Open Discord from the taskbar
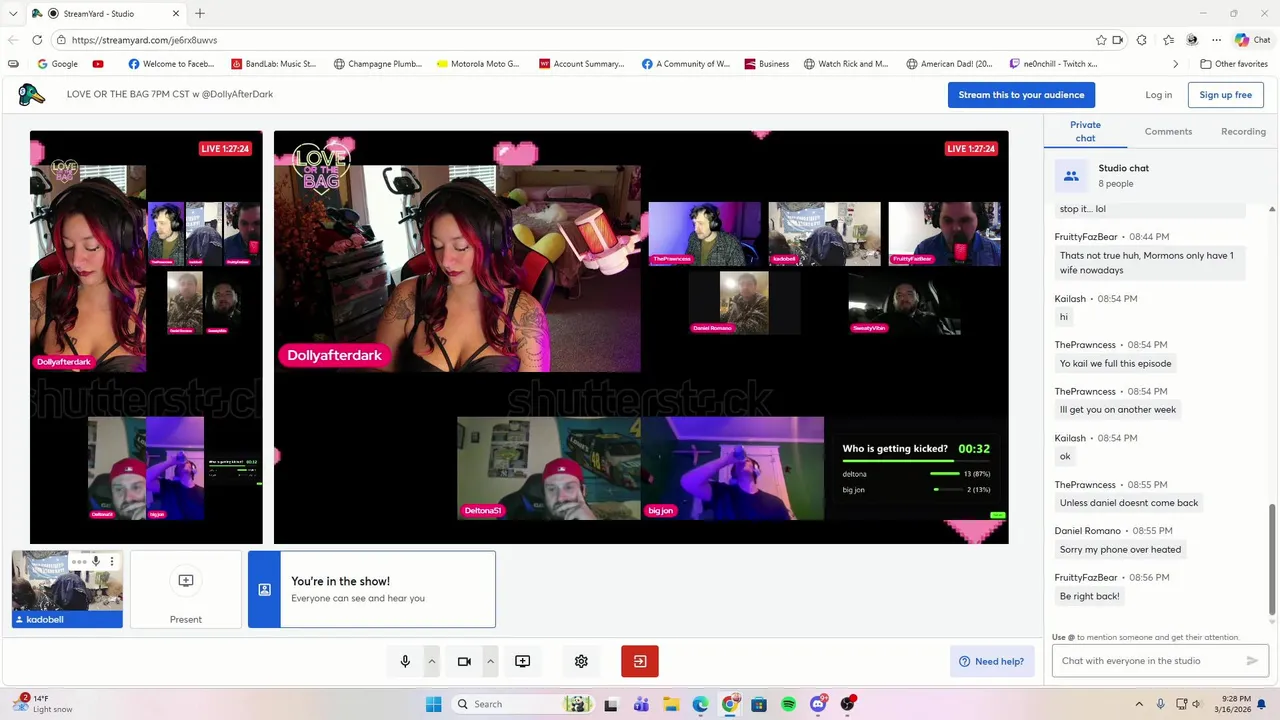The image size is (1280, 720). click(x=818, y=704)
